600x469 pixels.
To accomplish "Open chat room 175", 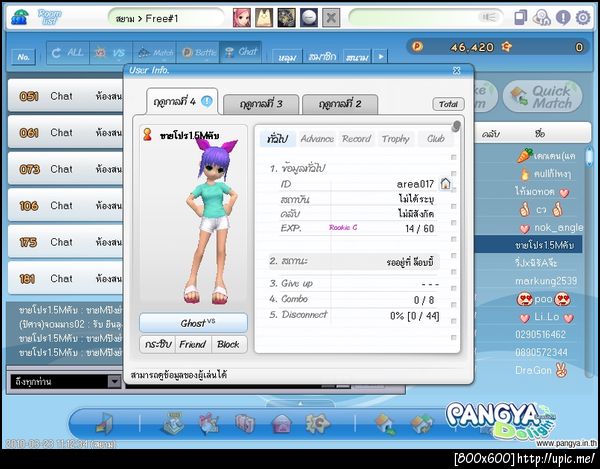I will [66, 242].
